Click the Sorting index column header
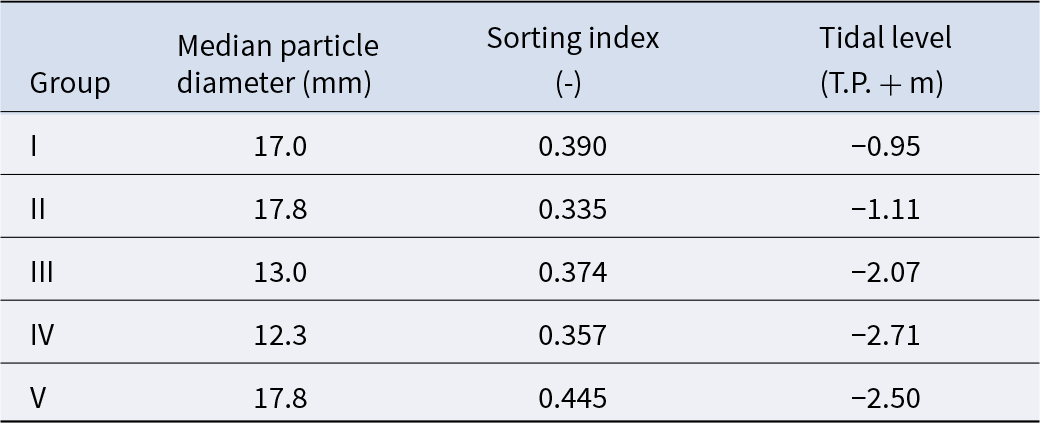The height and width of the screenshot is (423, 1040). [x=573, y=60]
